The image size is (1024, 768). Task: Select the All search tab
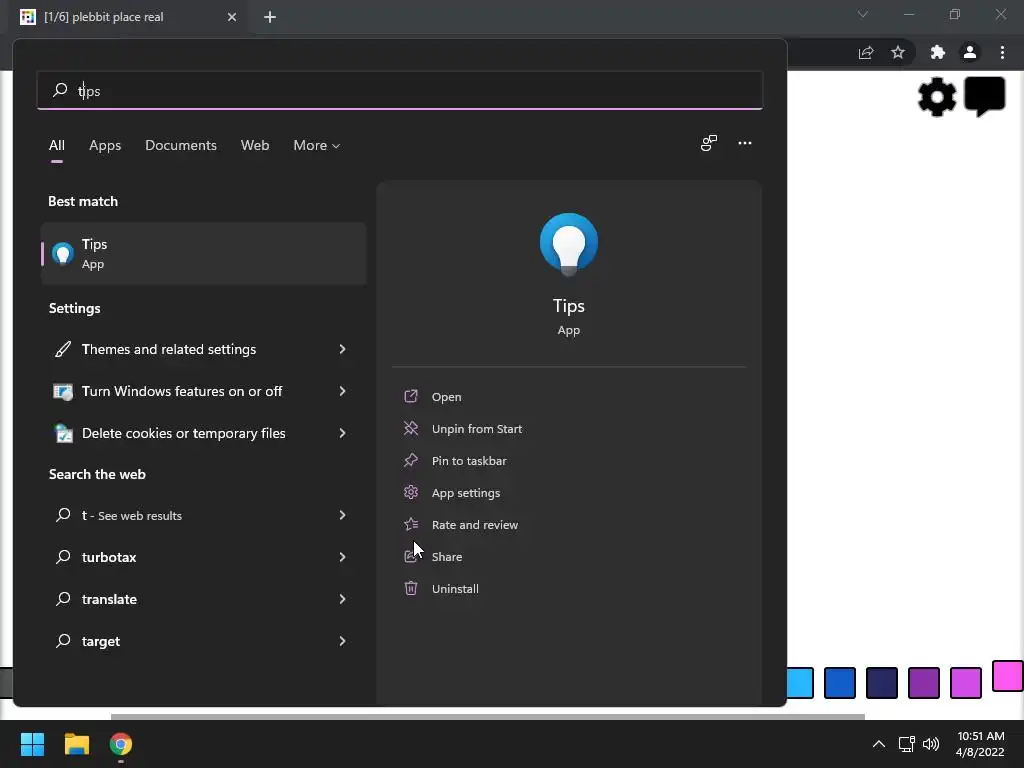tap(57, 145)
